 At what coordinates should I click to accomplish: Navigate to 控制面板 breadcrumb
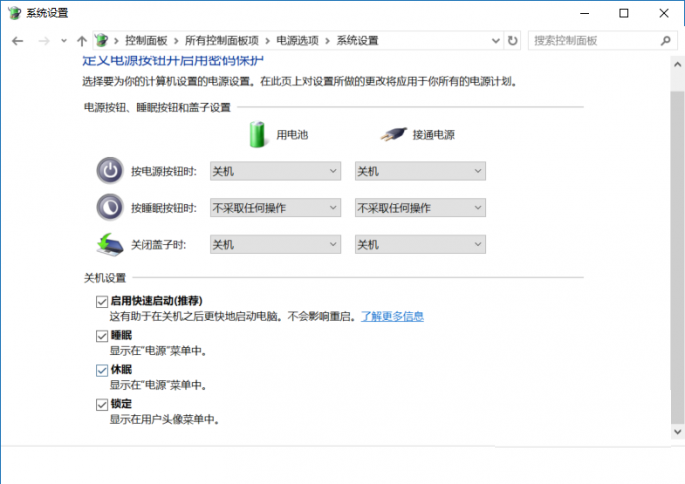point(146,41)
